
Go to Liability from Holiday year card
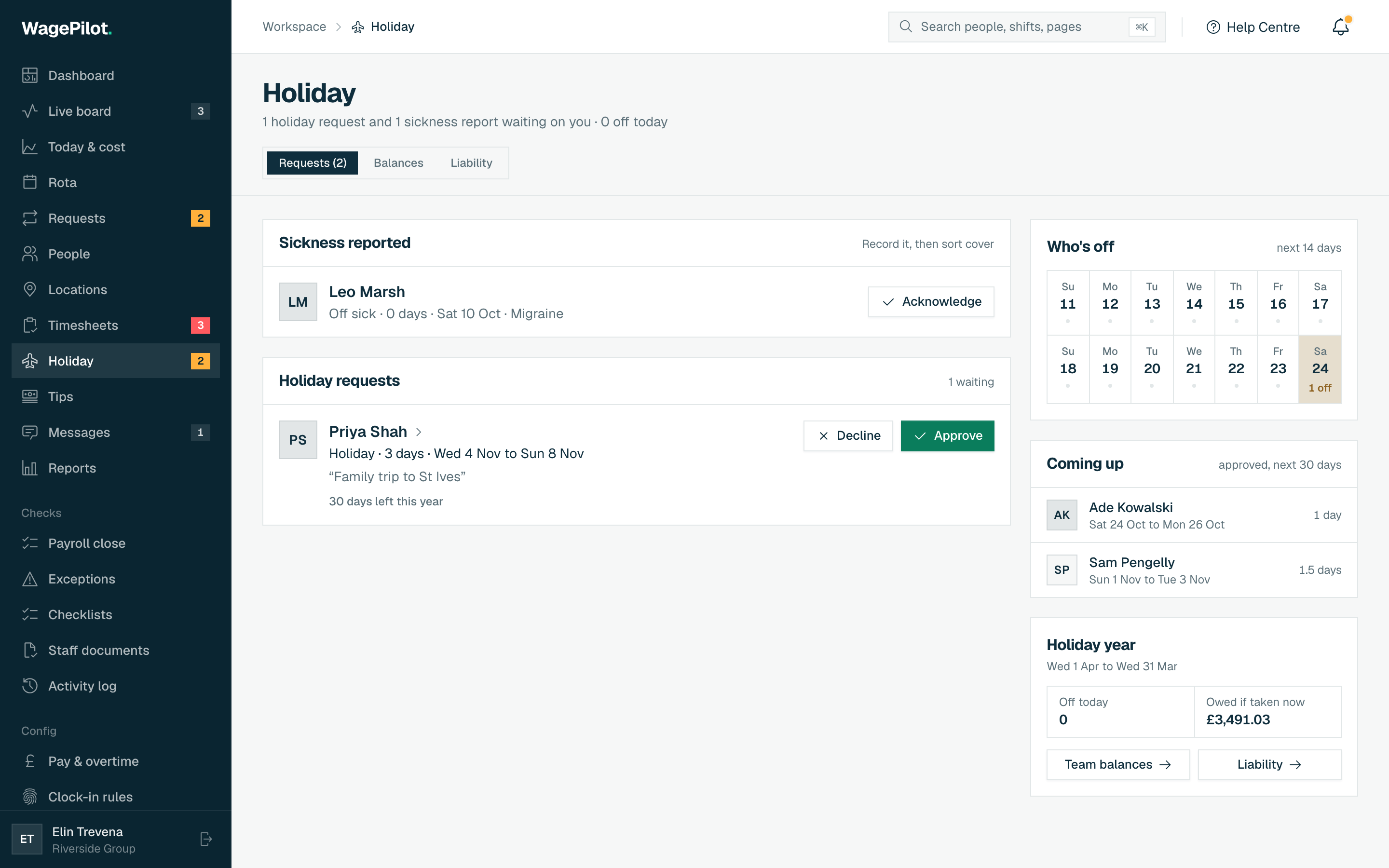tap(1269, 765)
